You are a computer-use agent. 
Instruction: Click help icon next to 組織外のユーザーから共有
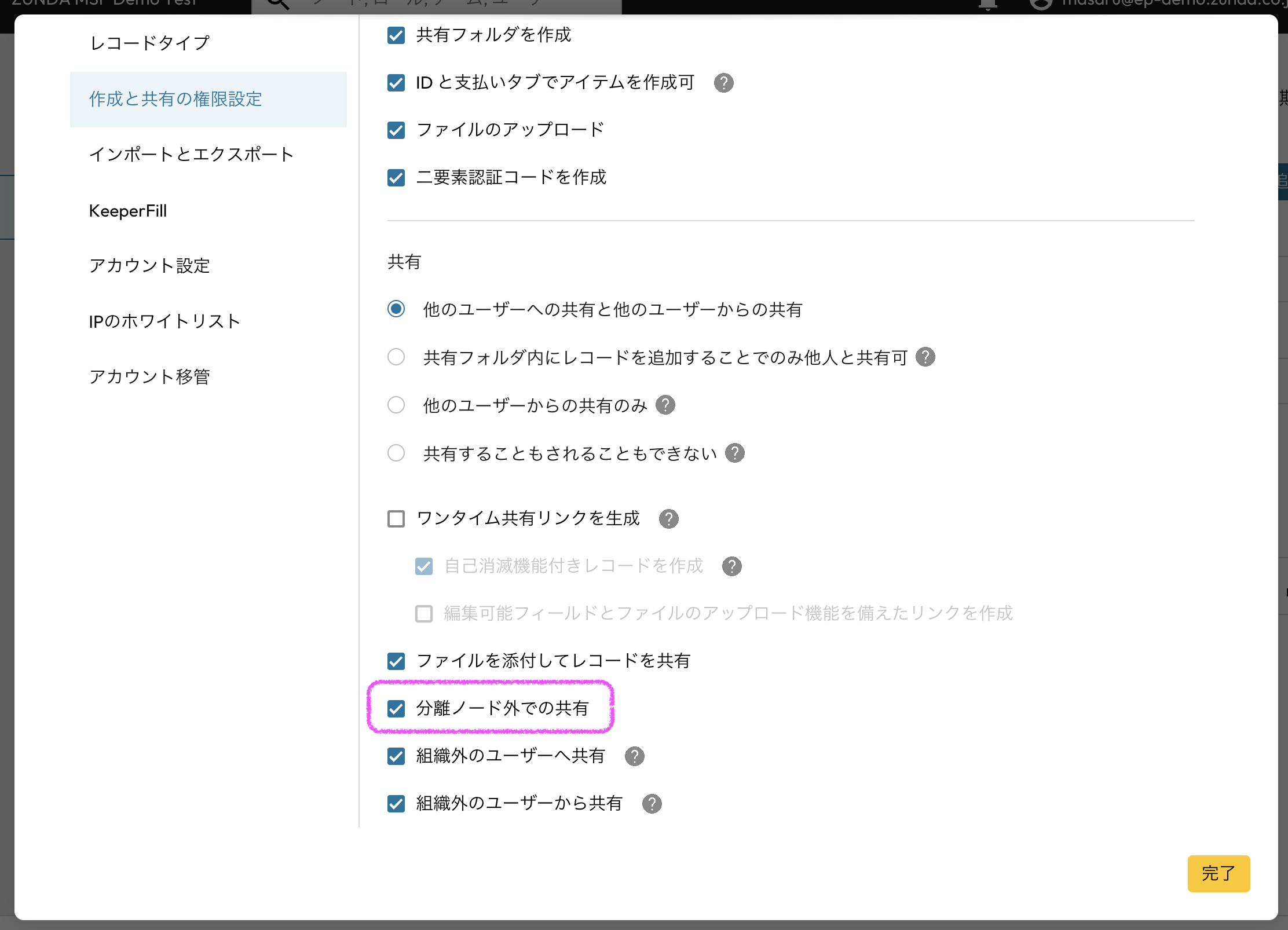click(652, 804)
